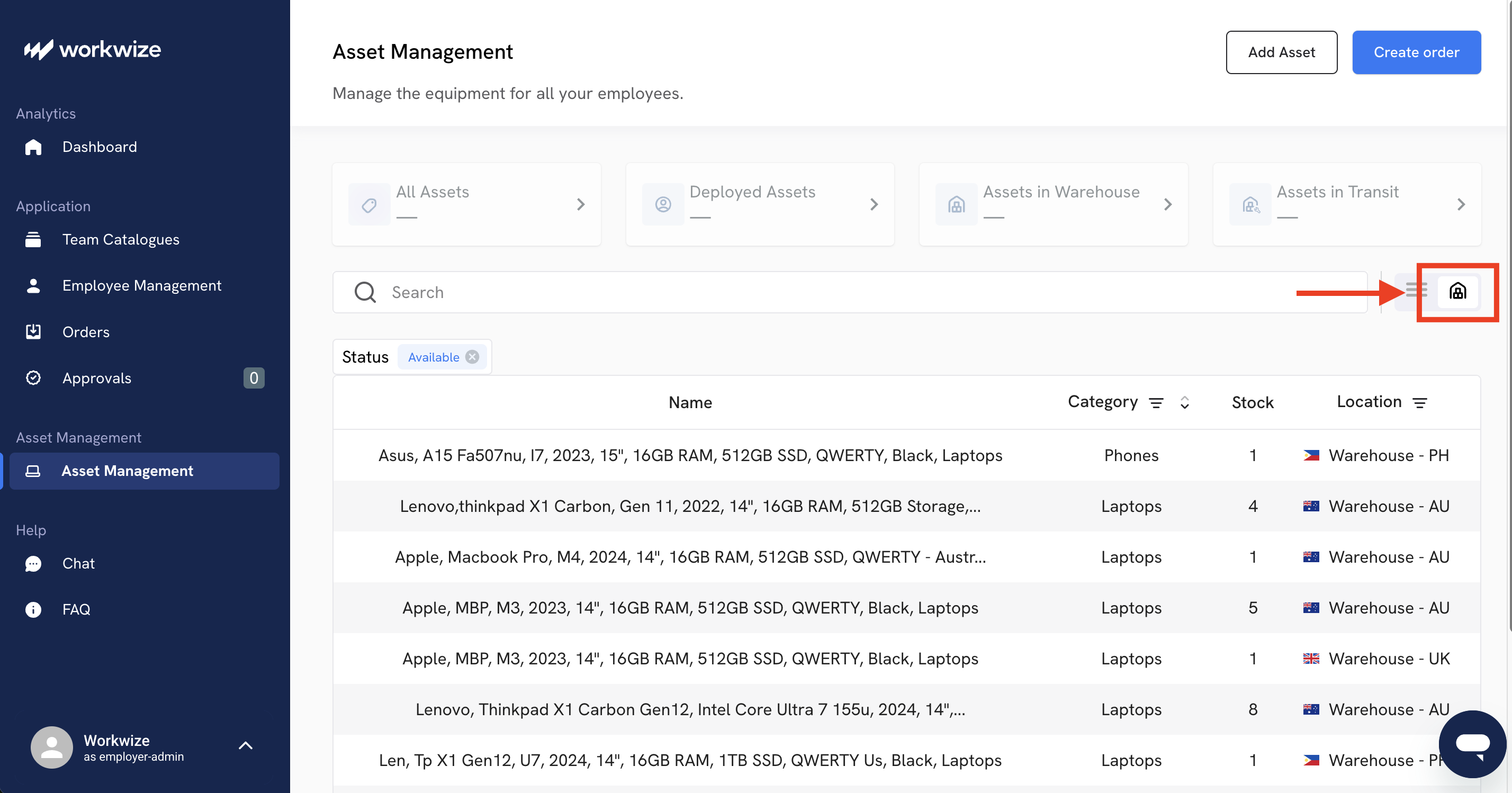This screenshot has height=793, width=1512.
Task: Click the Deployed Assets person icon
Action: [x=663, y=204]
